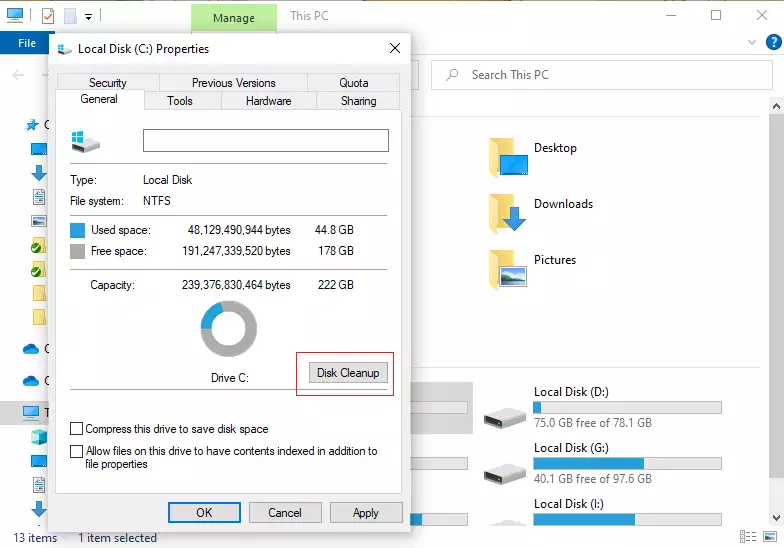Image resolution: width=784 pixels, height=548 pixels.
Task: Click Local Disk (D:) usage bar
Action: [628, 408]
